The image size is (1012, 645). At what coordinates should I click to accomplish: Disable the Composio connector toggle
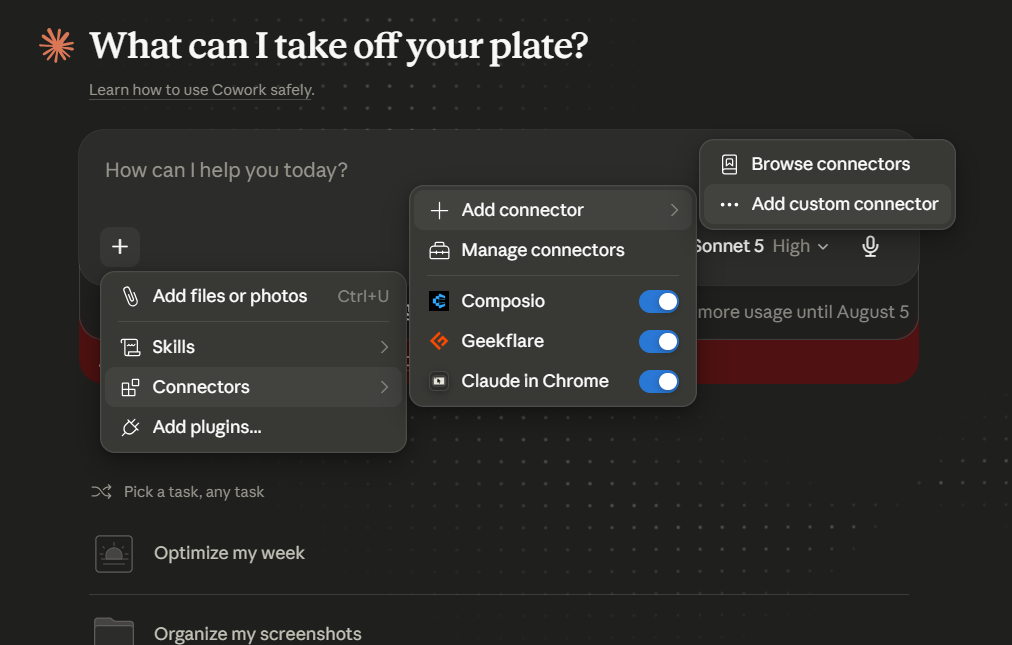tap(658, 302)
